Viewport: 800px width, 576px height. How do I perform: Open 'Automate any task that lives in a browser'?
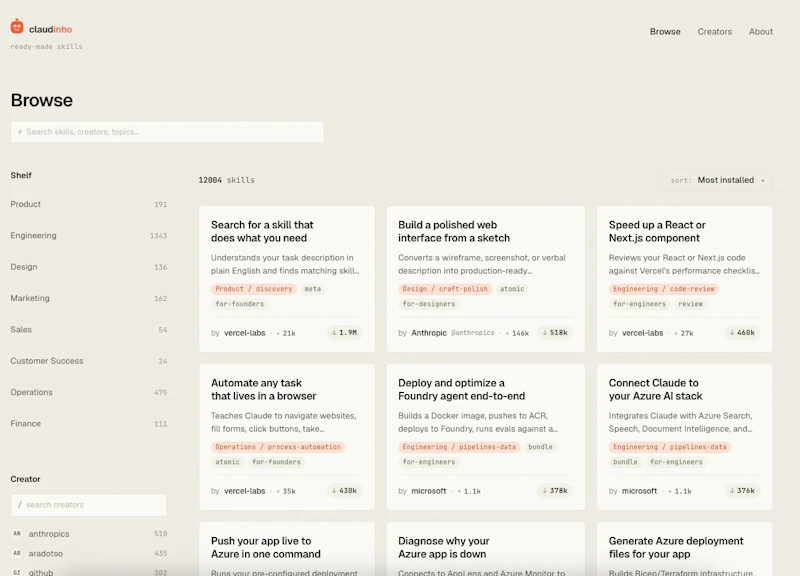(x=263, y=389)
